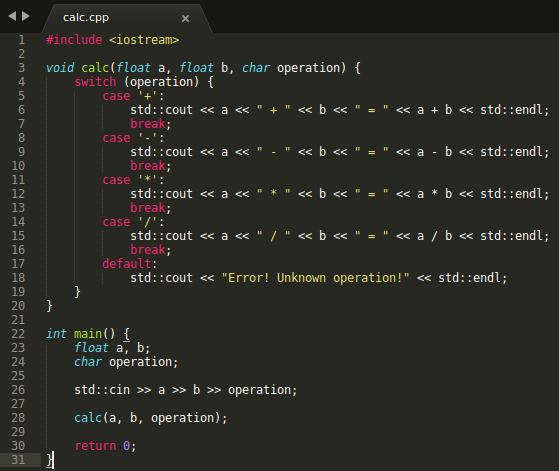Click 'switch' keyword on line 4
This screenshot has width=559, height=471.
tap(95, 82)
